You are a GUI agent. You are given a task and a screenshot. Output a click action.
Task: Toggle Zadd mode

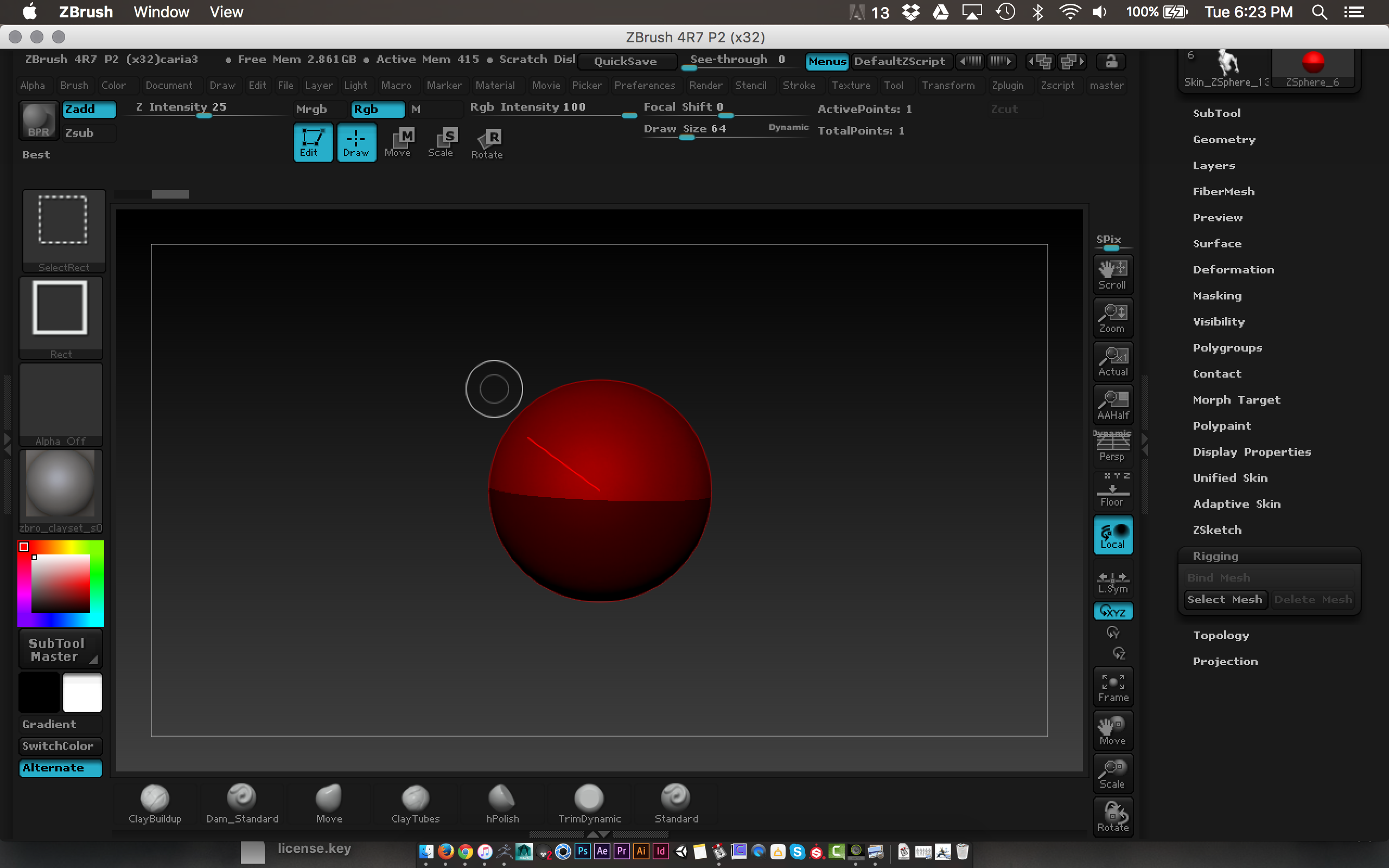[x=89, y=109]
